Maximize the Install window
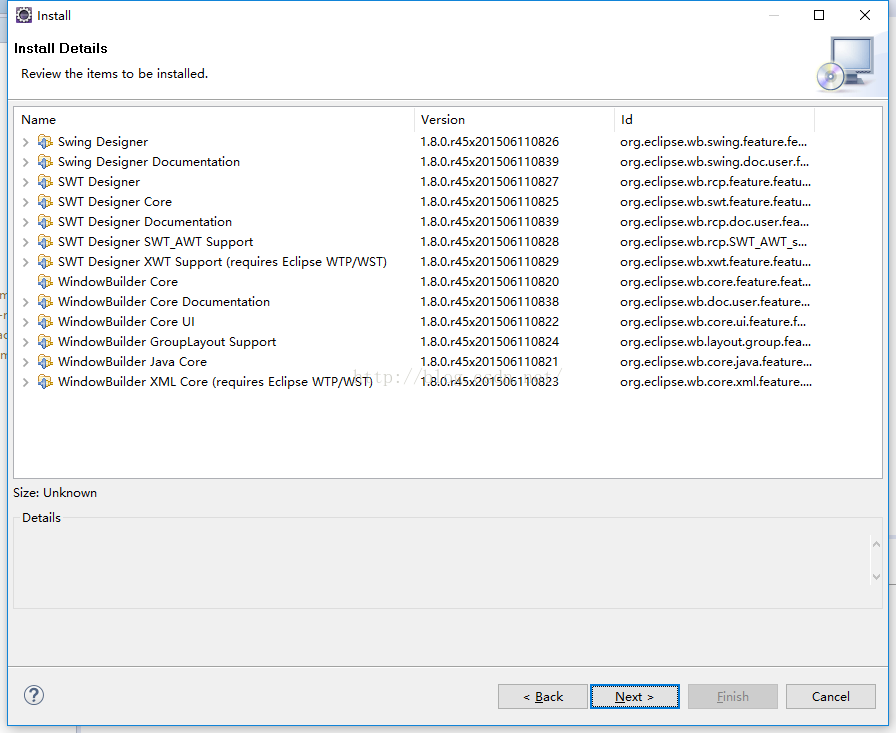The height and width of the screenshot is (733, 896). (819, 15)
